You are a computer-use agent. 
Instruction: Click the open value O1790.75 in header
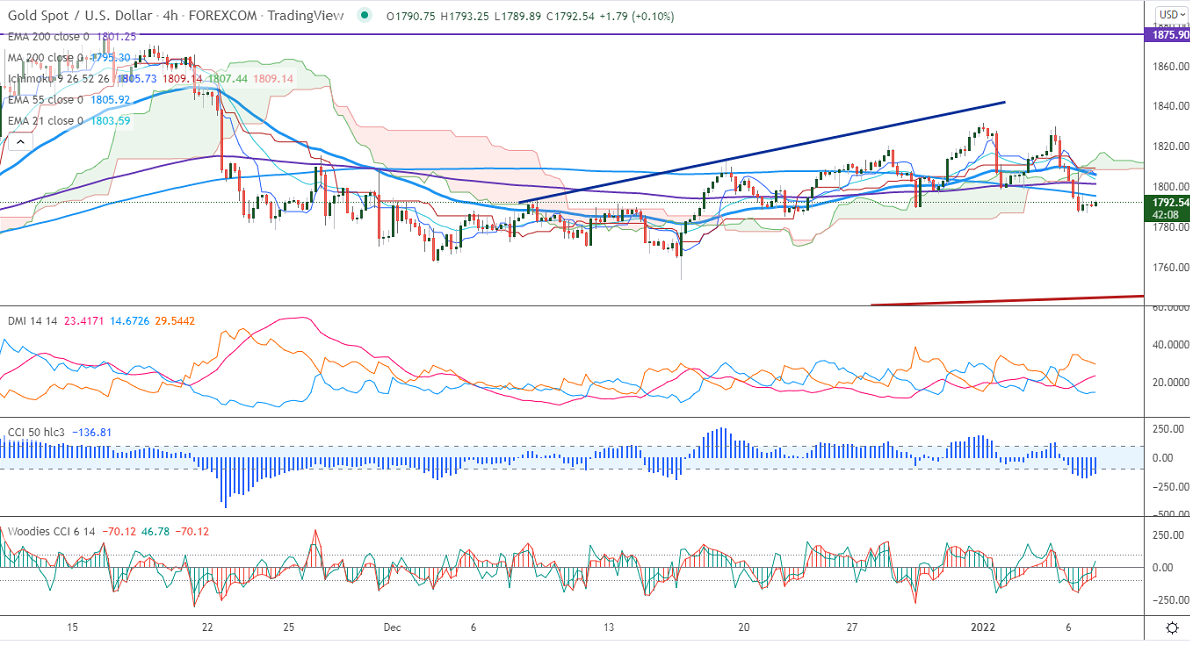click(411, 16)
